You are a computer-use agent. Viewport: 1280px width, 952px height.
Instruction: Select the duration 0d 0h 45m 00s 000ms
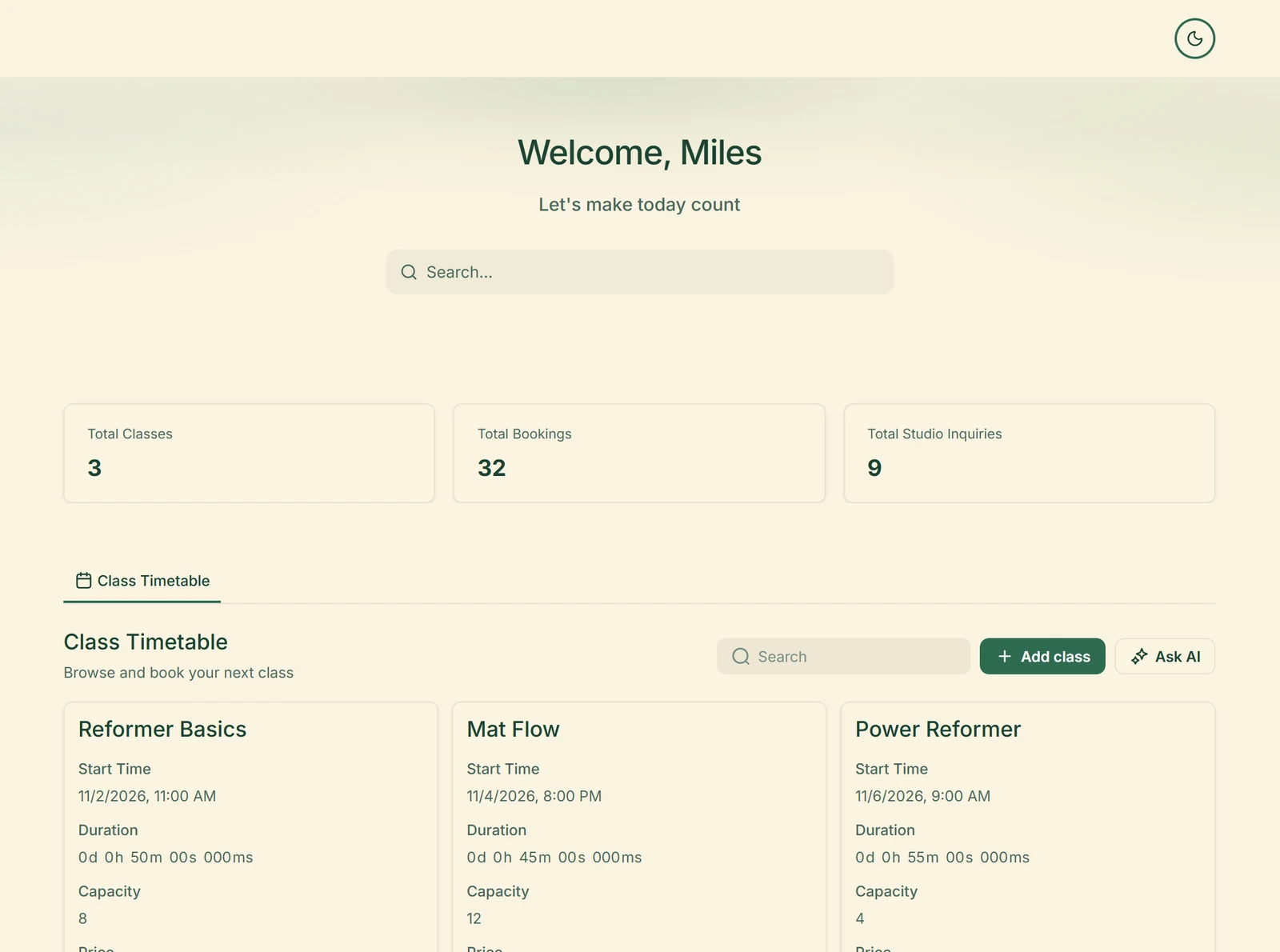(554, 858)
